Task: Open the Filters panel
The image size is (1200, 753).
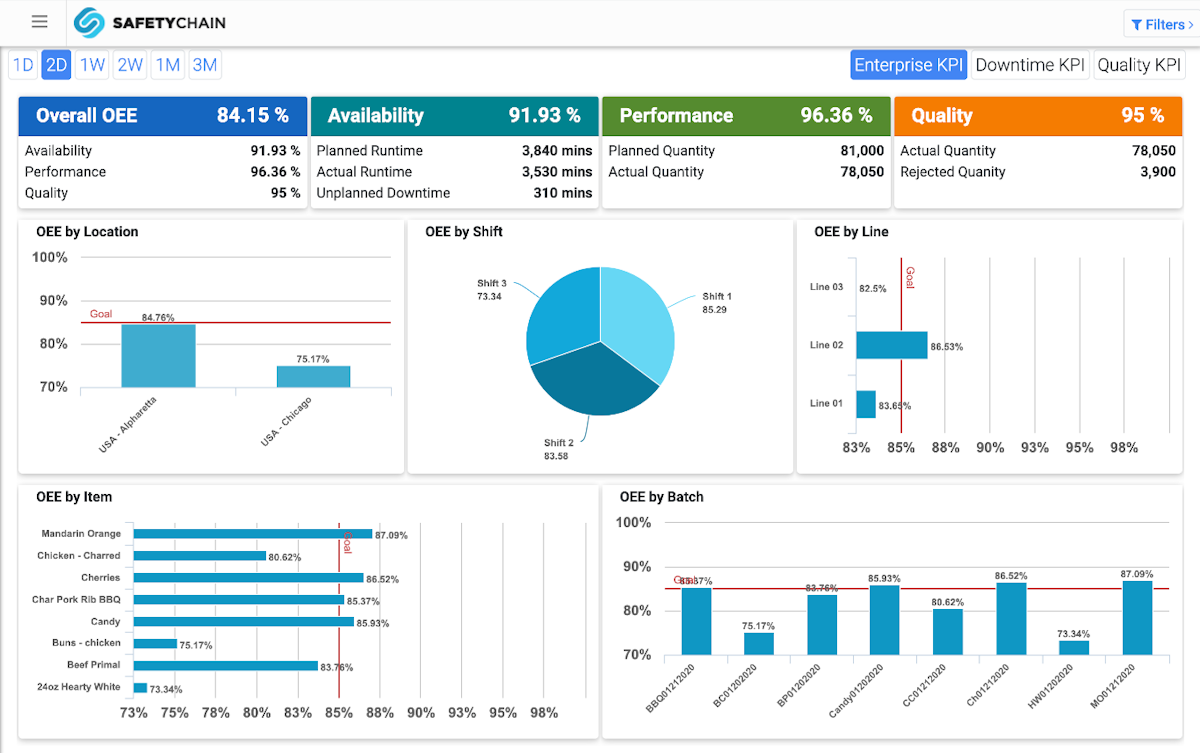Action: (1160, 24)
